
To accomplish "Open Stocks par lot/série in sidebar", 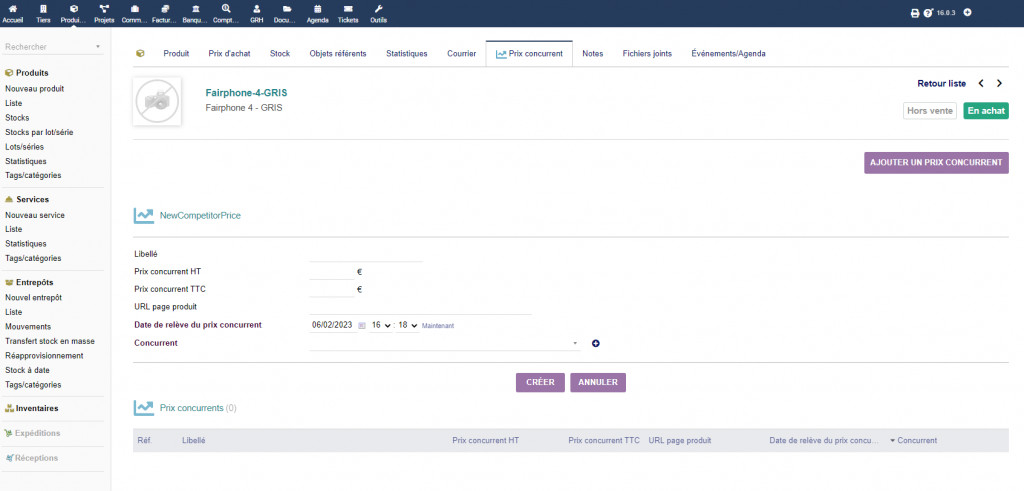I will tap(39, 132).
